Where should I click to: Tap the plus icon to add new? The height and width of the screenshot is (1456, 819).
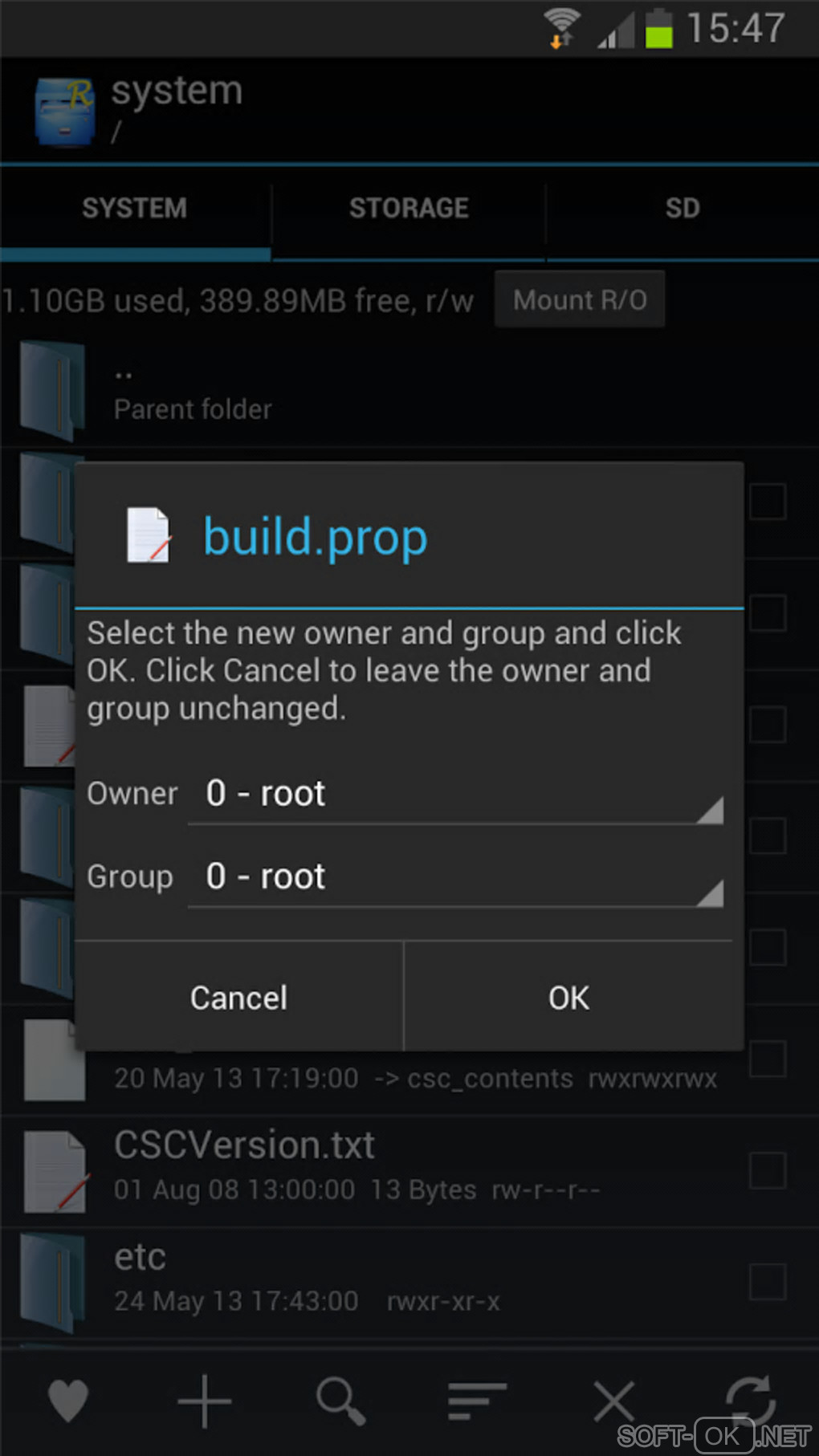[205, 1401]
